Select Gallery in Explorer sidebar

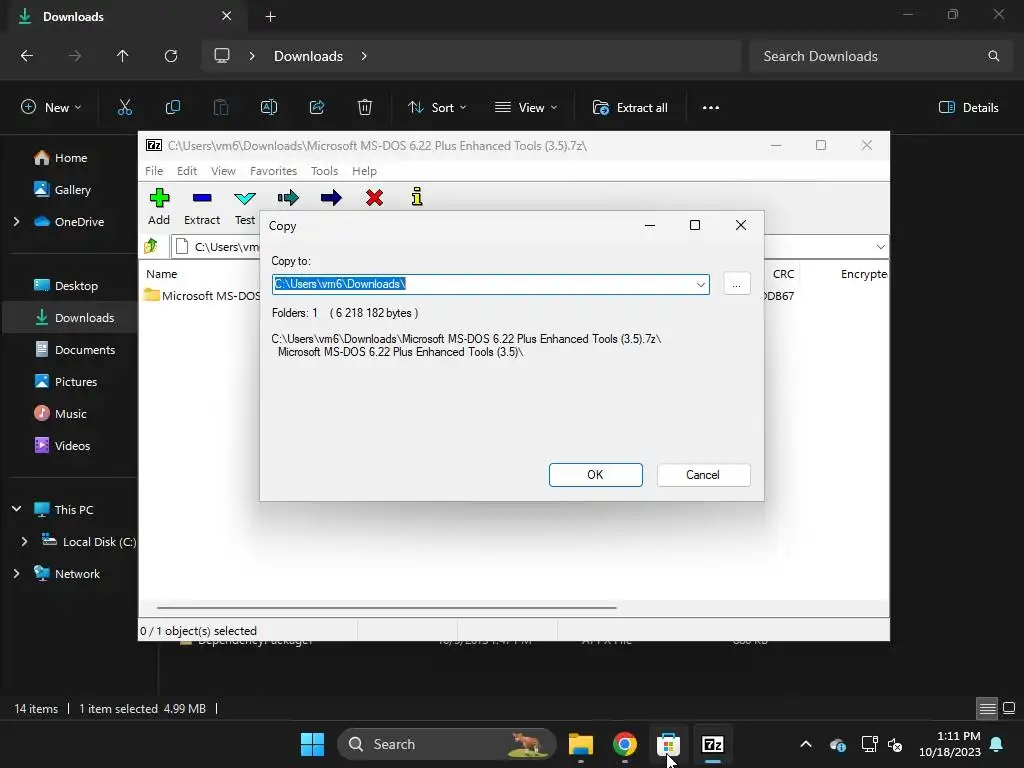tap(72, 190)
